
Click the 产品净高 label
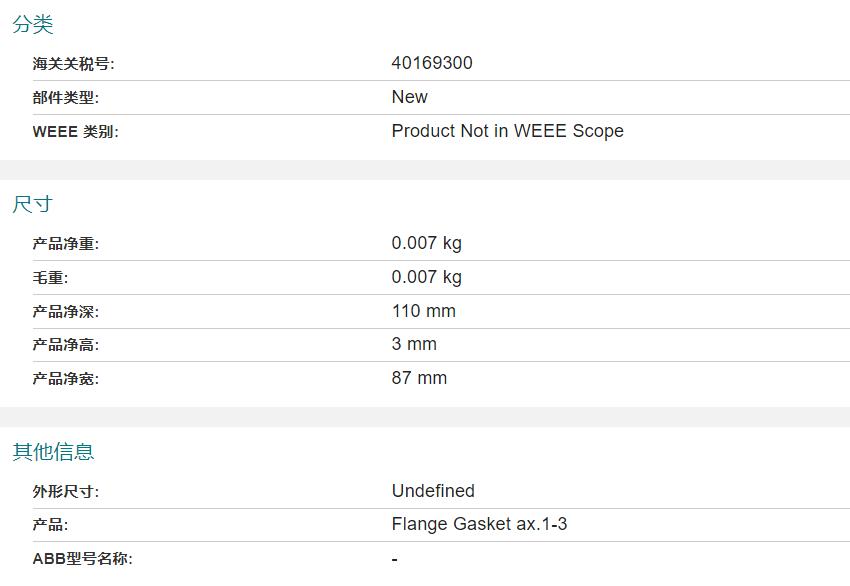[66, 345]
